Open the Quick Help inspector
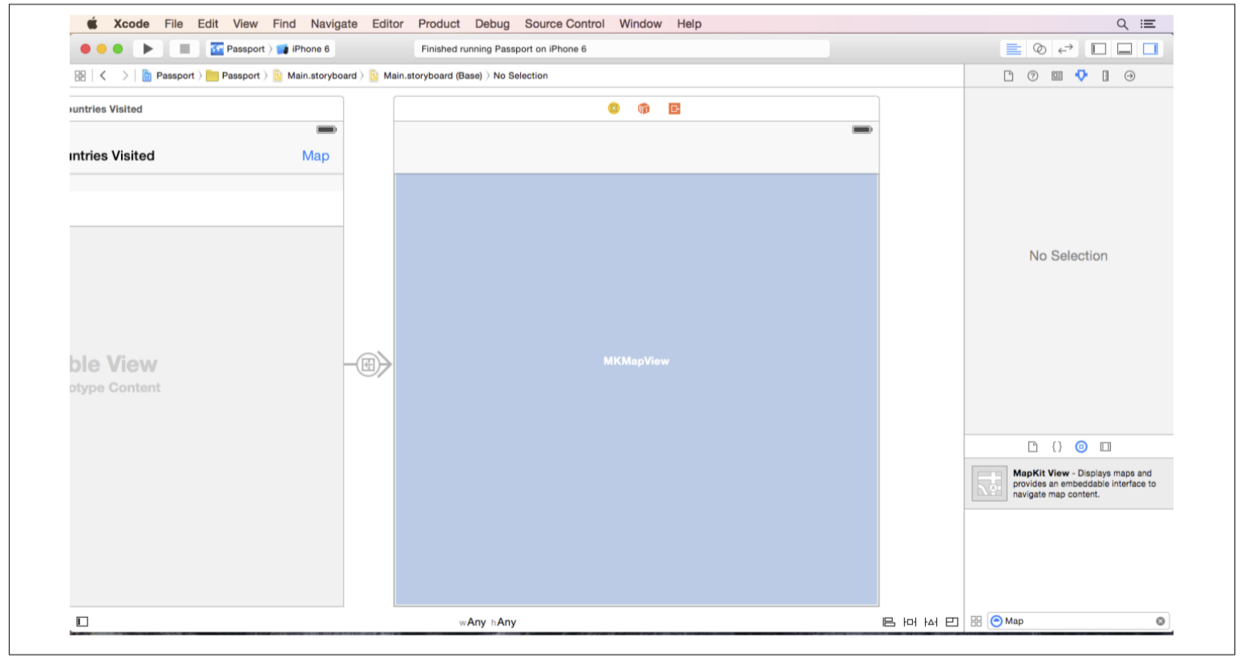The image size is (1240, 661). 1033,76
